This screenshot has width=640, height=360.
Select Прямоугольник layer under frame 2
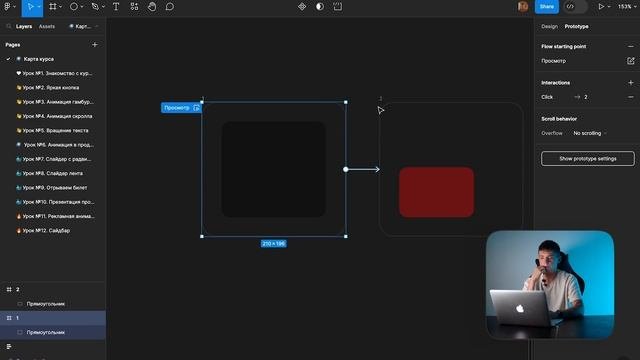pyautogui.click(x=53, y=304)
